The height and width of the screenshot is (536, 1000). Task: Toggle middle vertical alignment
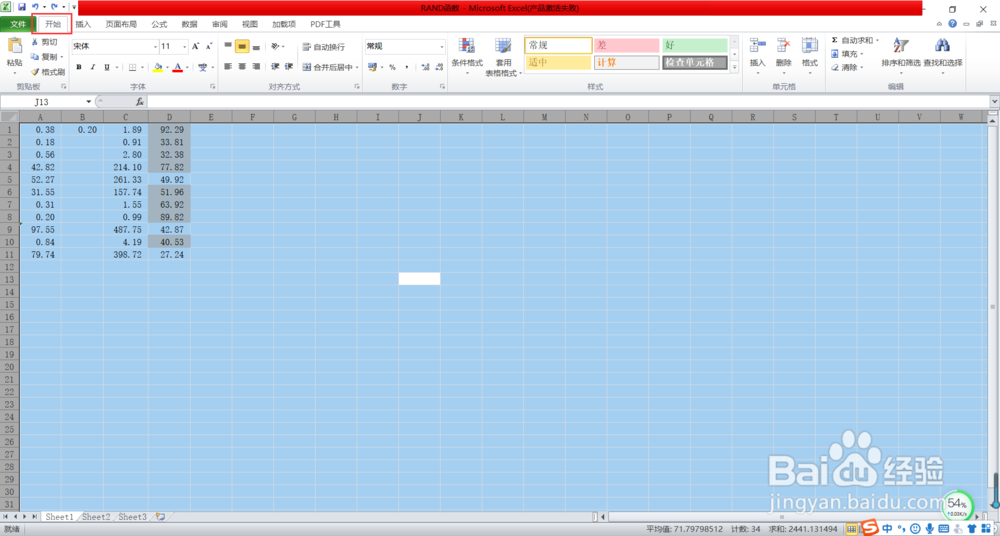pyautogui.click(x=242, y=46)
